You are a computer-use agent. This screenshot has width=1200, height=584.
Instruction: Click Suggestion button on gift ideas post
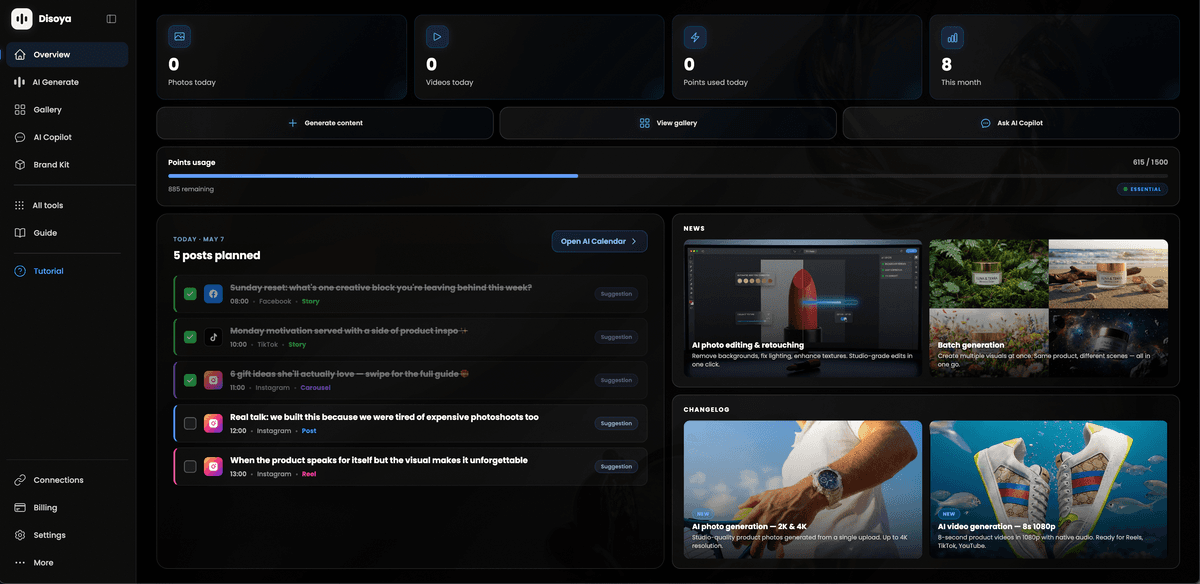616,380
